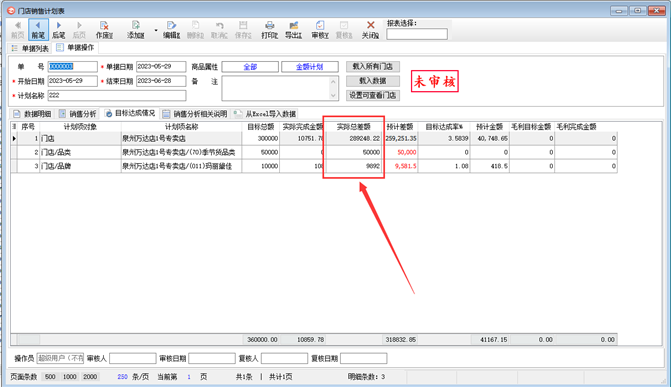Click 设置可查看门店 button
The width and height of the screenshot is (671, 387).
pos(373,95)
